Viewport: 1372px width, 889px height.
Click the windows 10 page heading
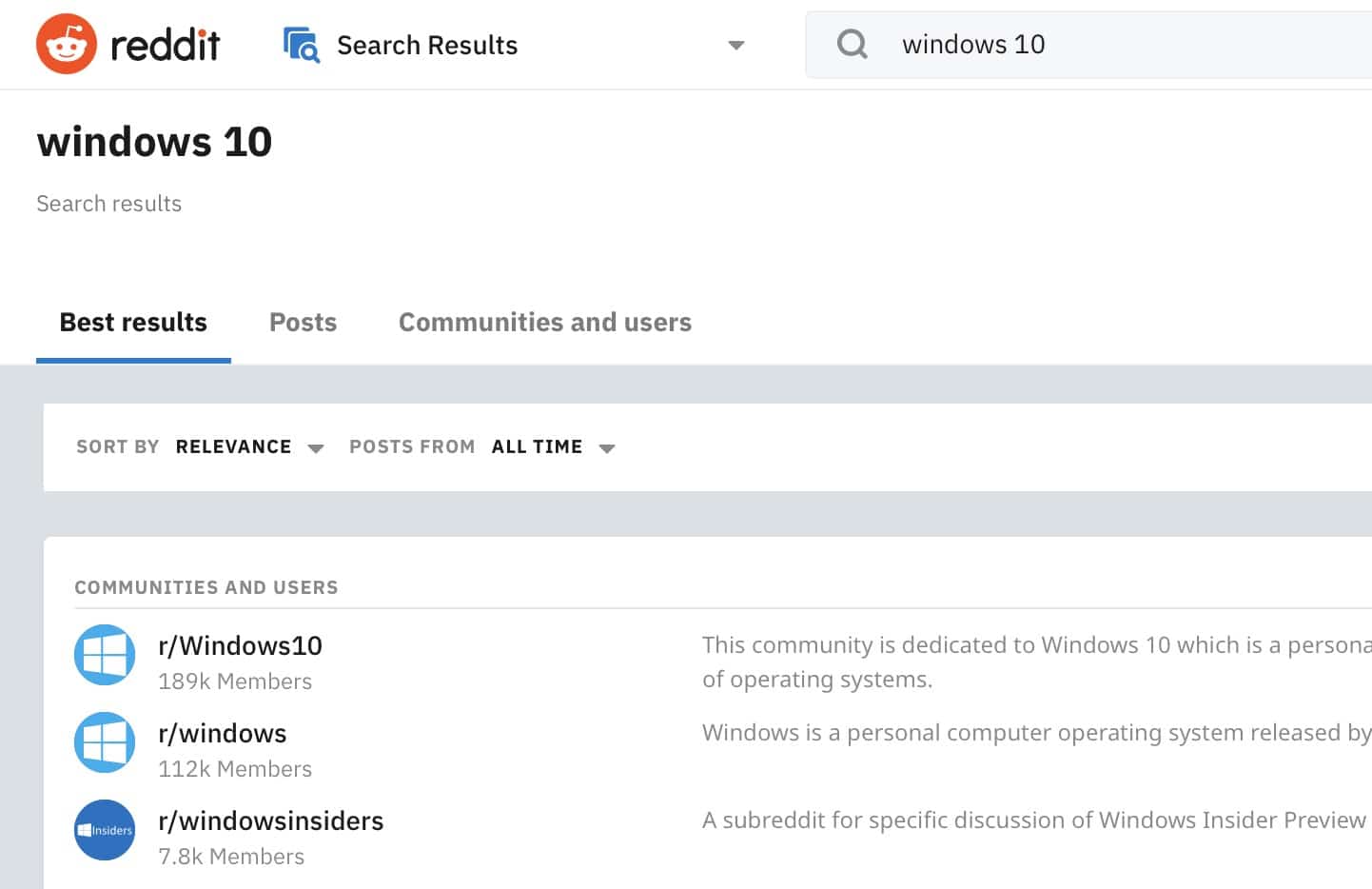154,142
